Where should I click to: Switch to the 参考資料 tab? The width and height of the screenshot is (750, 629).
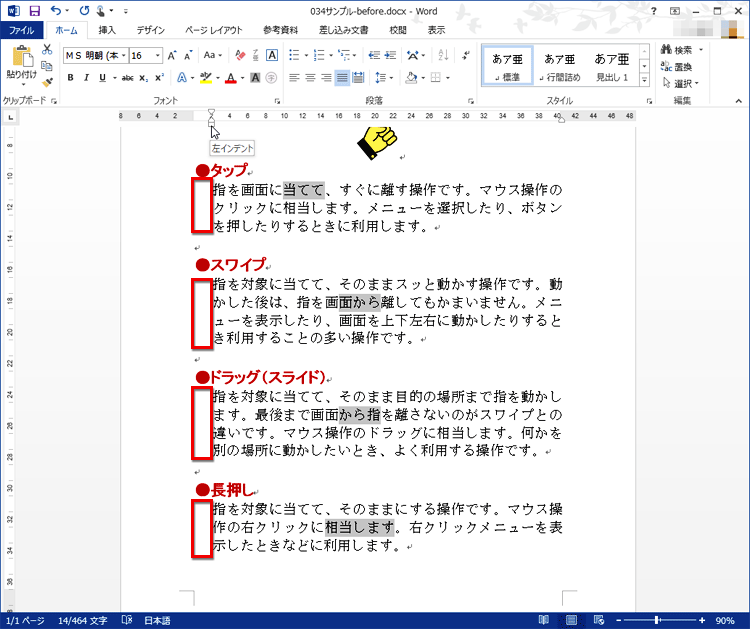[x=281, y=30]
